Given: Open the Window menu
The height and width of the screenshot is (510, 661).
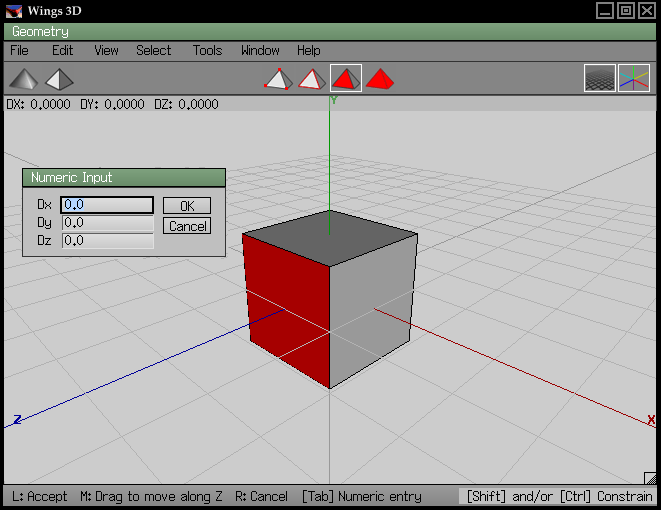Looking at the screenshot, I should (x=260, y=51).
